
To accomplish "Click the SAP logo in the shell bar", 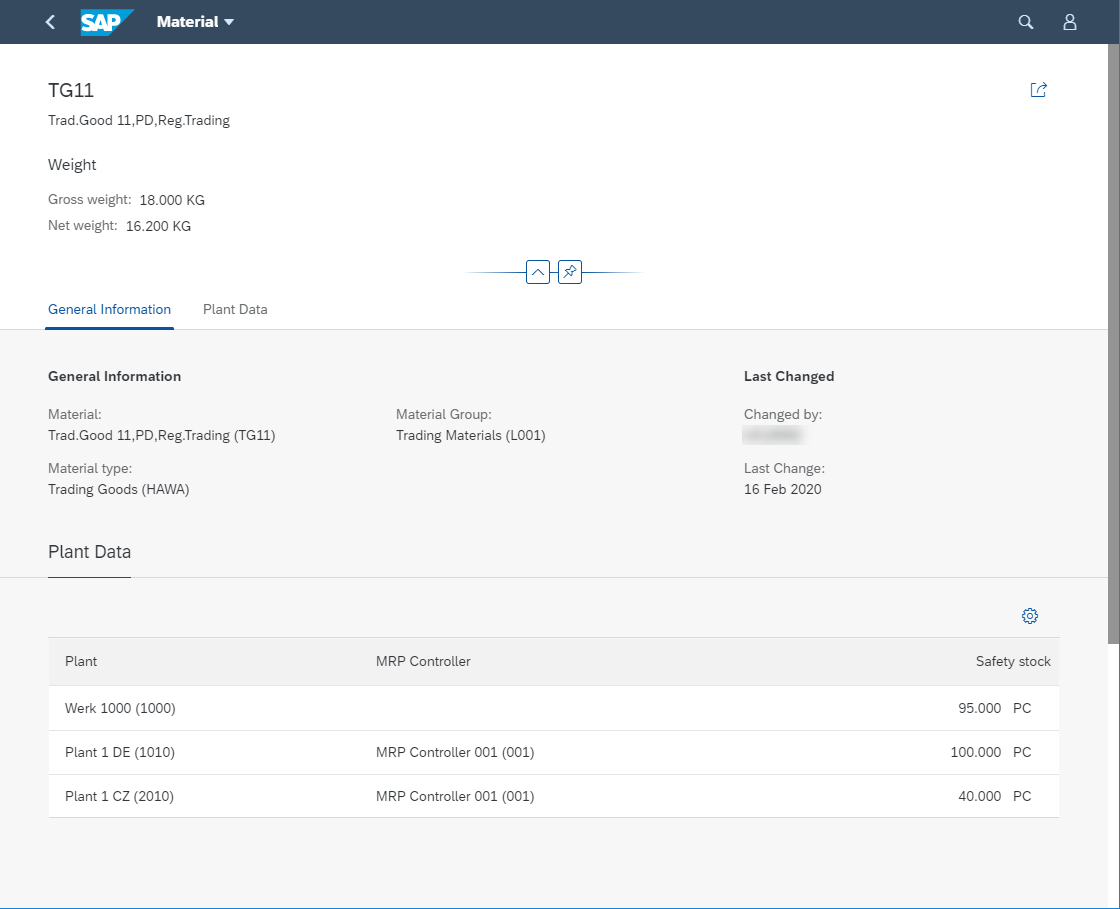I will [107, 21].
